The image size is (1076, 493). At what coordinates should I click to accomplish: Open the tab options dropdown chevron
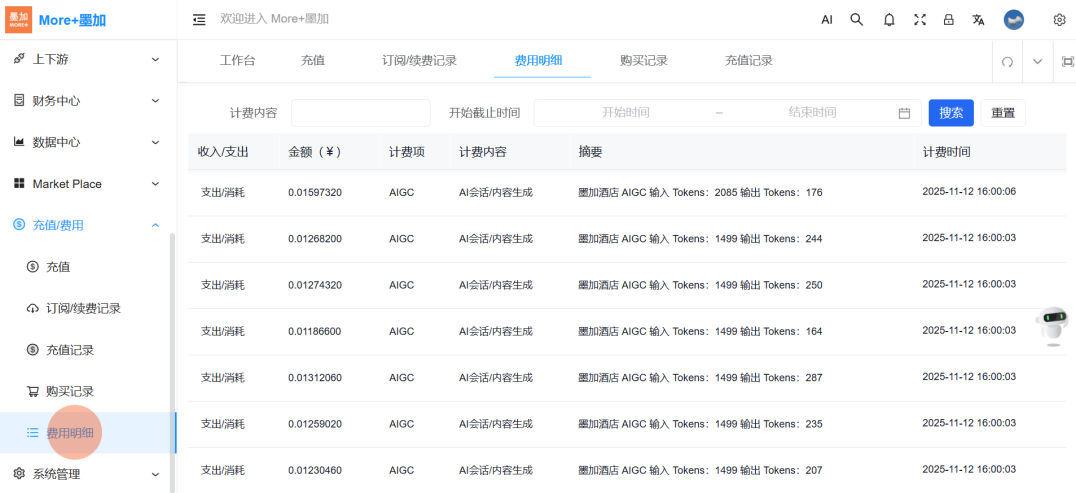click(x=1037, y=61)
